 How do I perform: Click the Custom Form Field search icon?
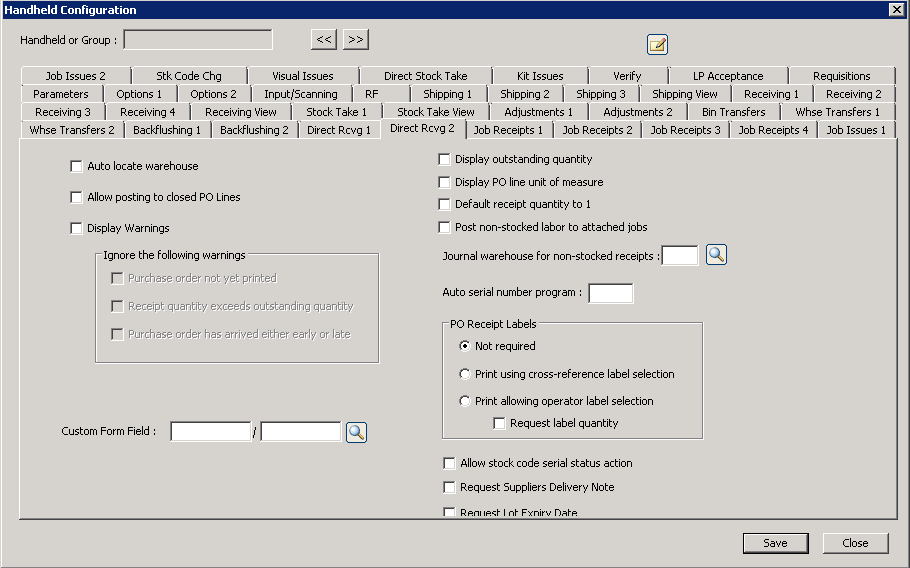click(x=356, y=432)
